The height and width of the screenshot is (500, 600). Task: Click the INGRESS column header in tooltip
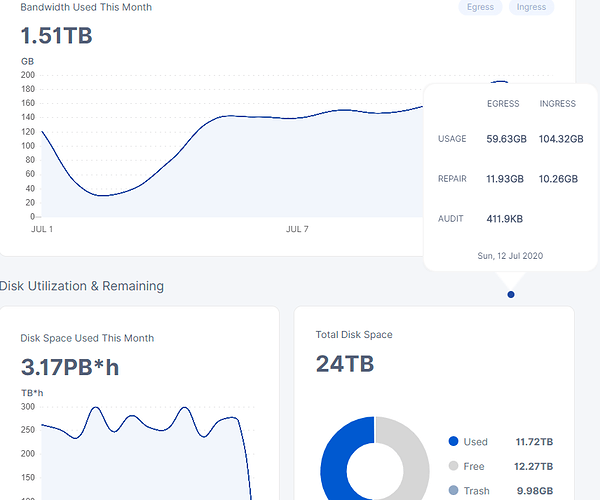558,104
